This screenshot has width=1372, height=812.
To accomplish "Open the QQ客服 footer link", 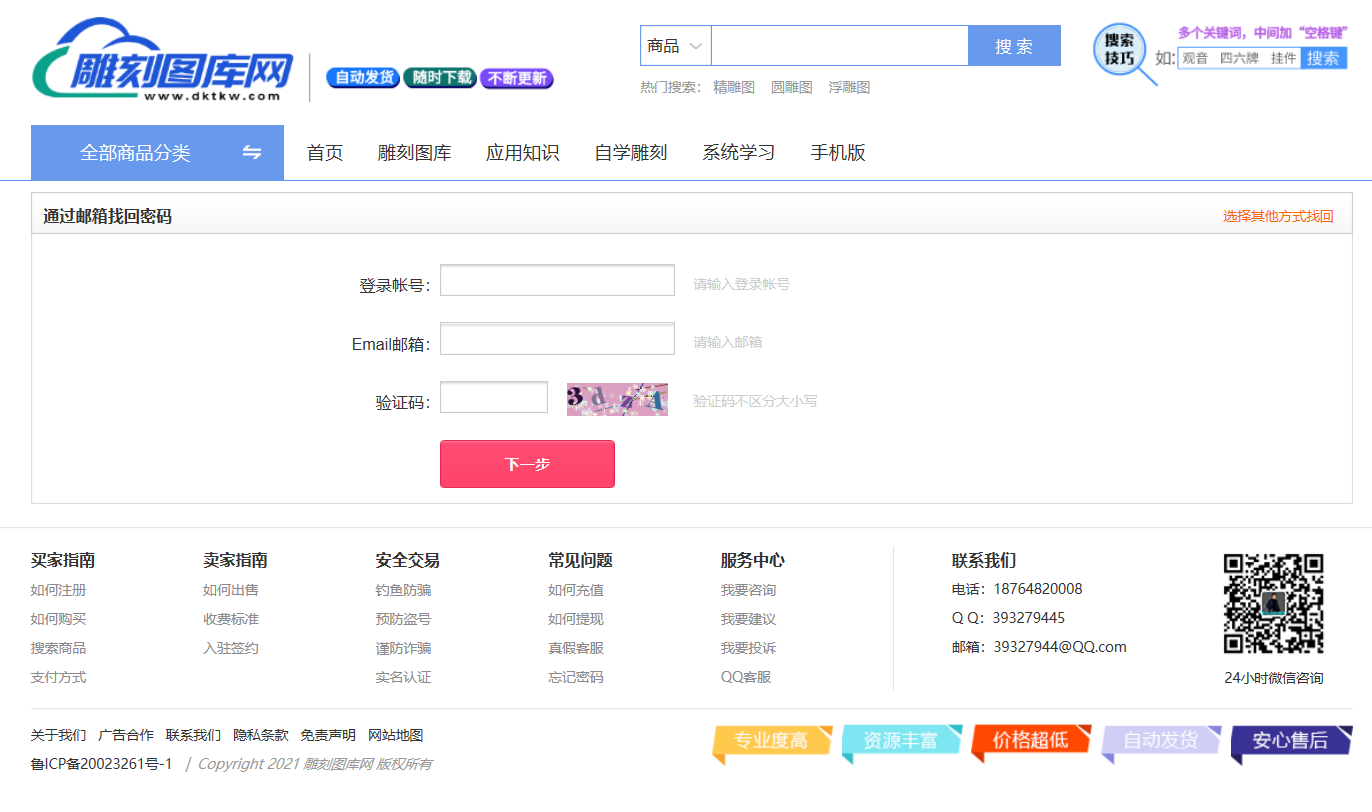I will (x=746, y=677).
